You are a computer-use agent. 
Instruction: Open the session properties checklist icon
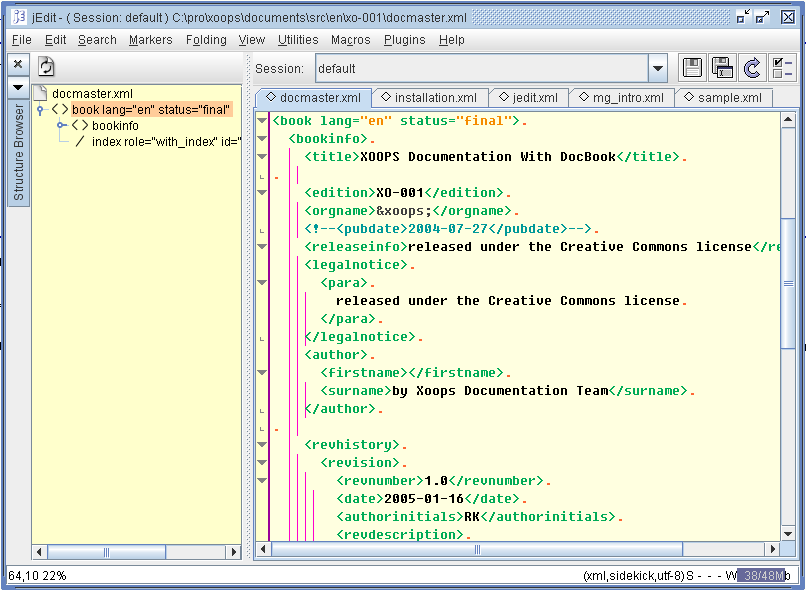coord(781,67)
